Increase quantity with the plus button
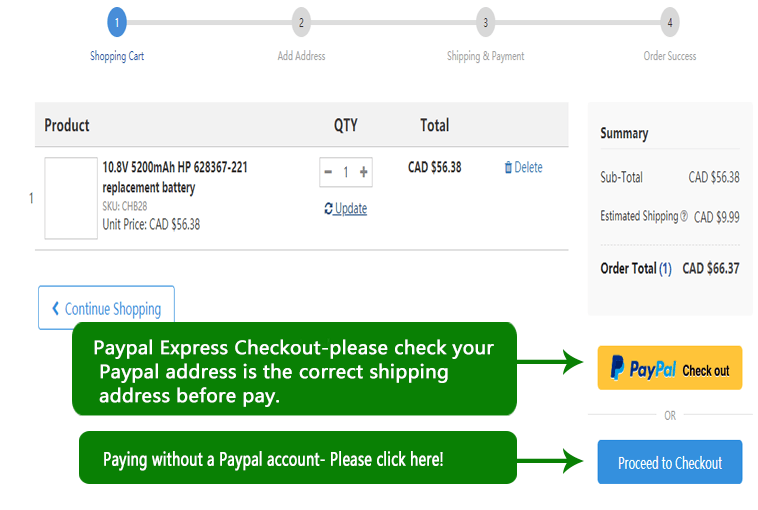758x510 pixels. click(x=363, y=172)
